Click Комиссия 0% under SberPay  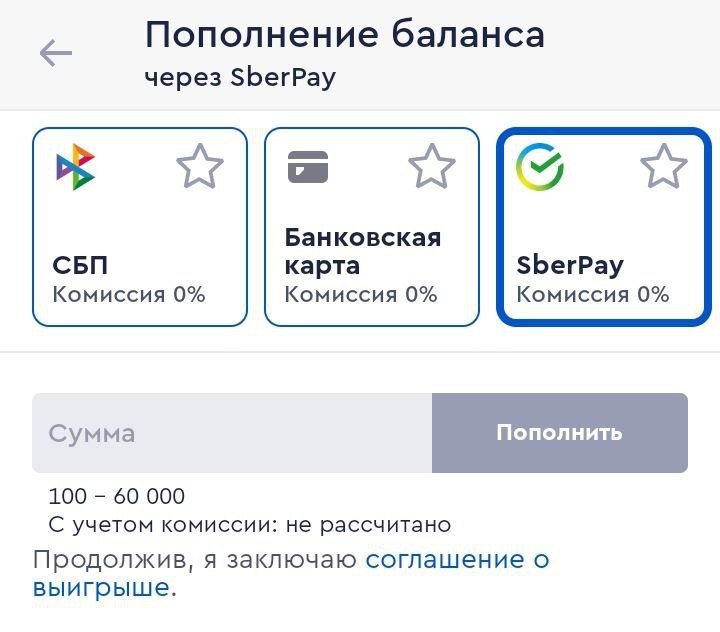pos(592,294)
